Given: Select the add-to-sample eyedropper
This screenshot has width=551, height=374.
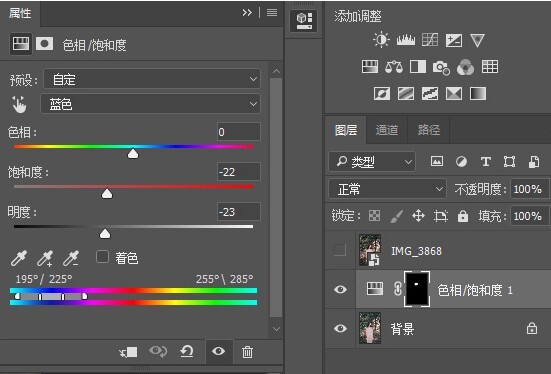Looking at the screenshot, I should tap(45, 258).
